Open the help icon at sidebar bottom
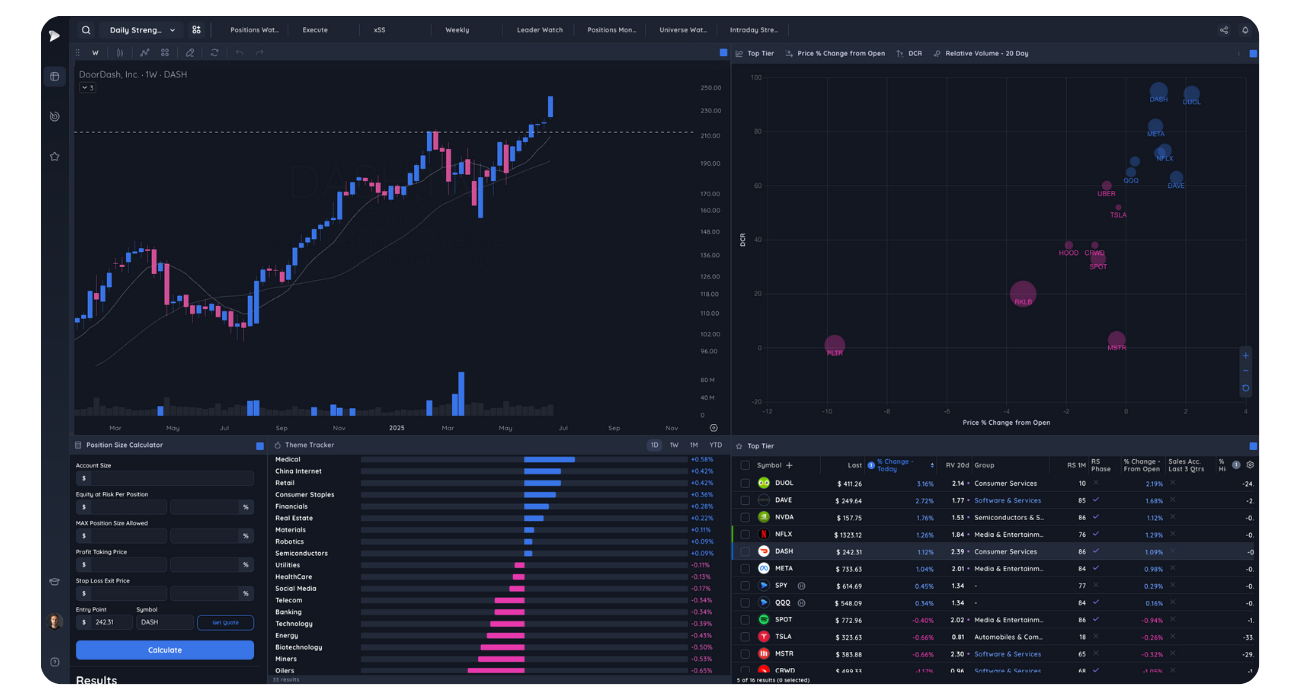 click(54, 662)
